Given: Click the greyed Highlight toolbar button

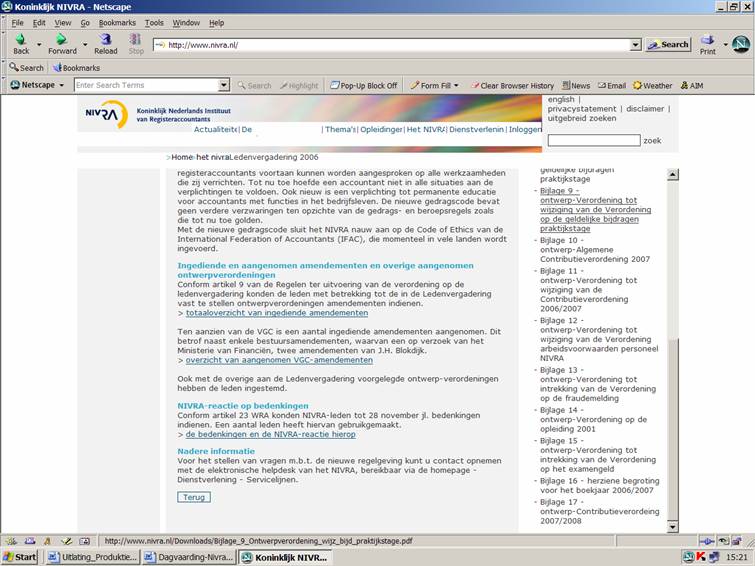Looking at the screenshot, I should click(299, 85).
